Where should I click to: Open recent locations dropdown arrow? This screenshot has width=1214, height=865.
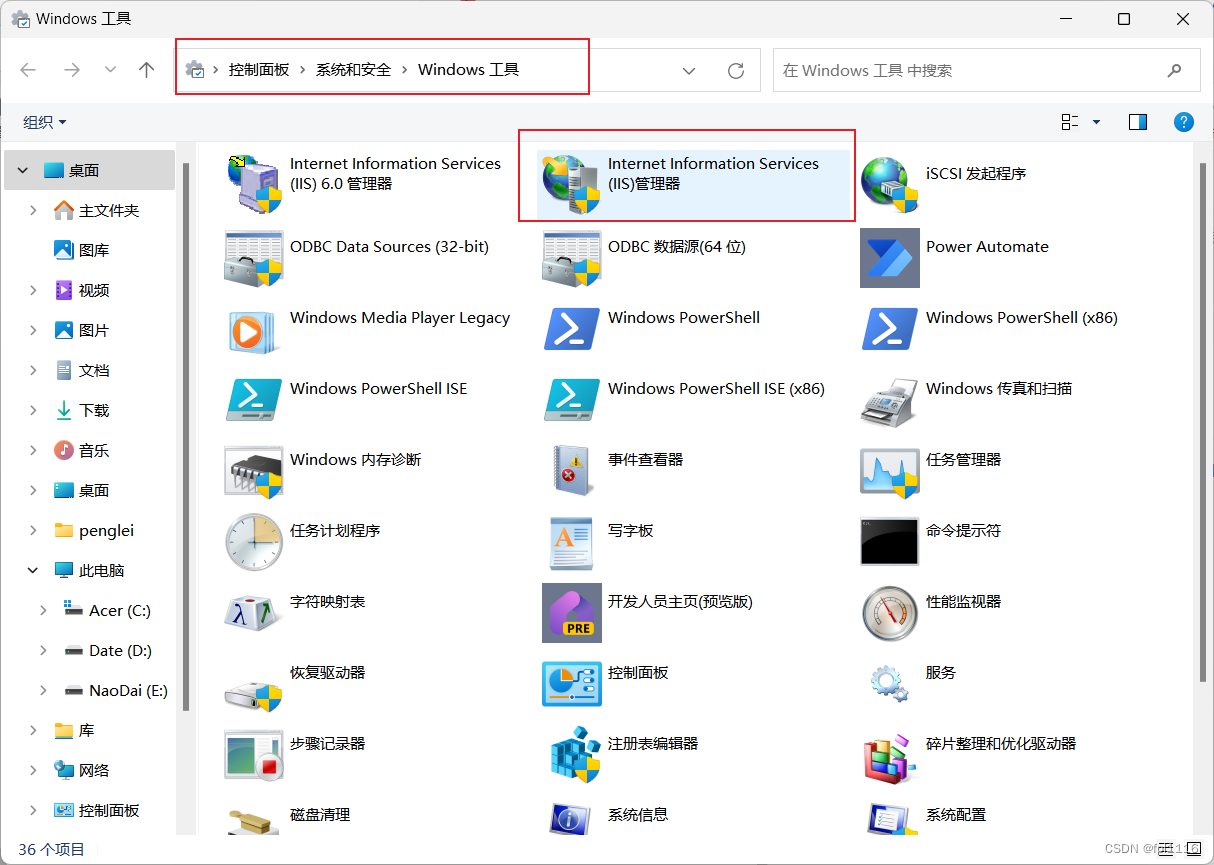[x=110, y=70]
